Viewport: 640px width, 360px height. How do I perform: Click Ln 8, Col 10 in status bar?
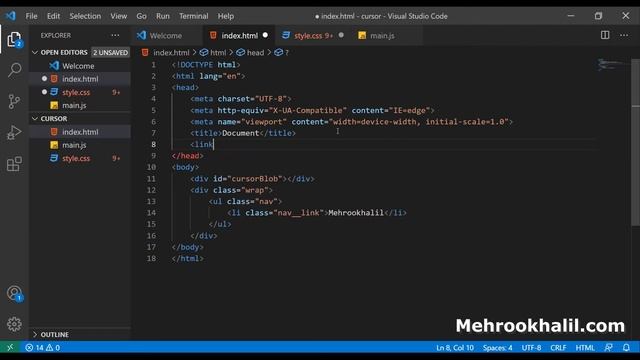coord(455,348)
